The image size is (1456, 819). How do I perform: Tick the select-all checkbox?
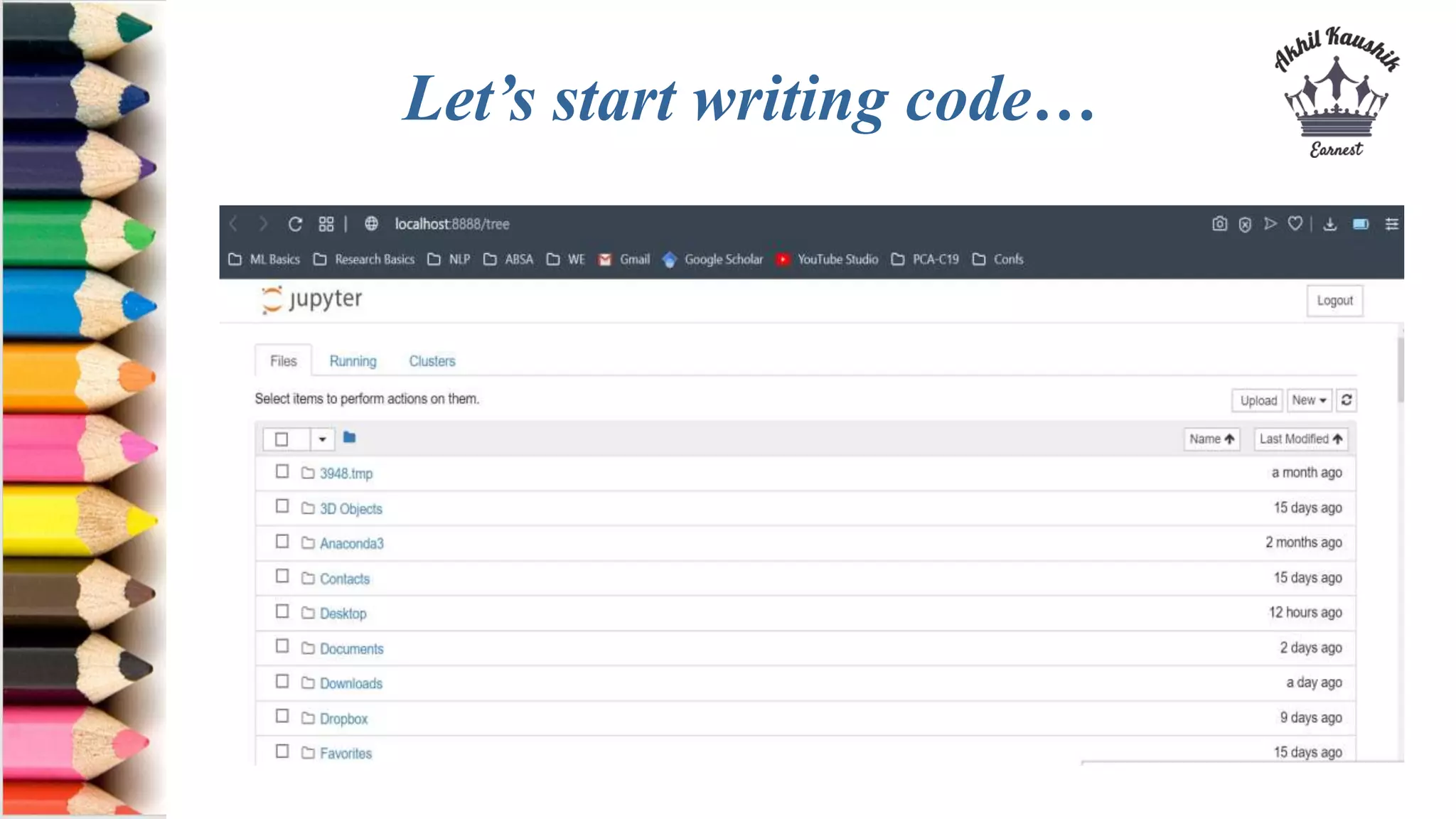(282, 439)
